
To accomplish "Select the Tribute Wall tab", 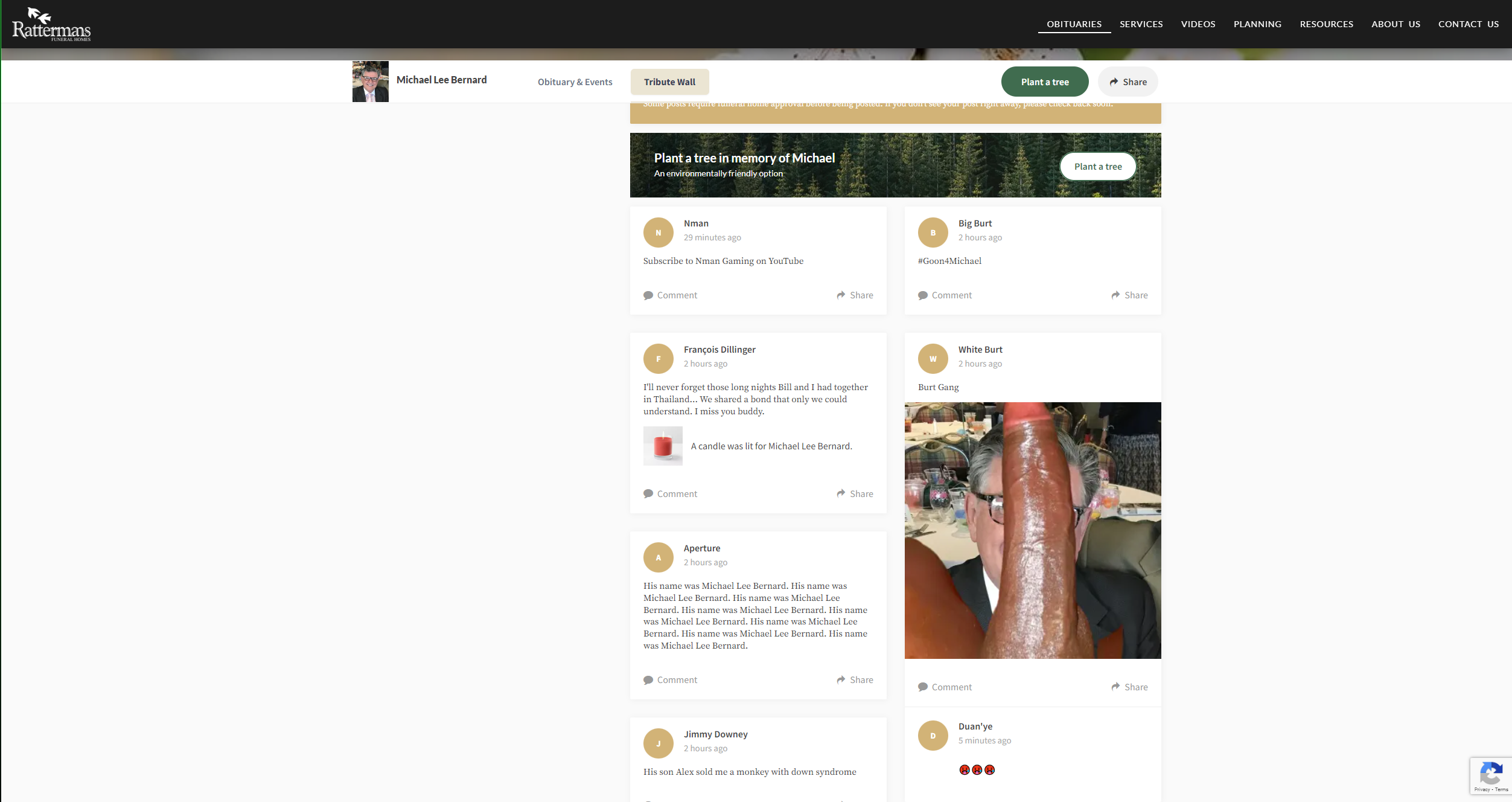I will pos(669,82).
